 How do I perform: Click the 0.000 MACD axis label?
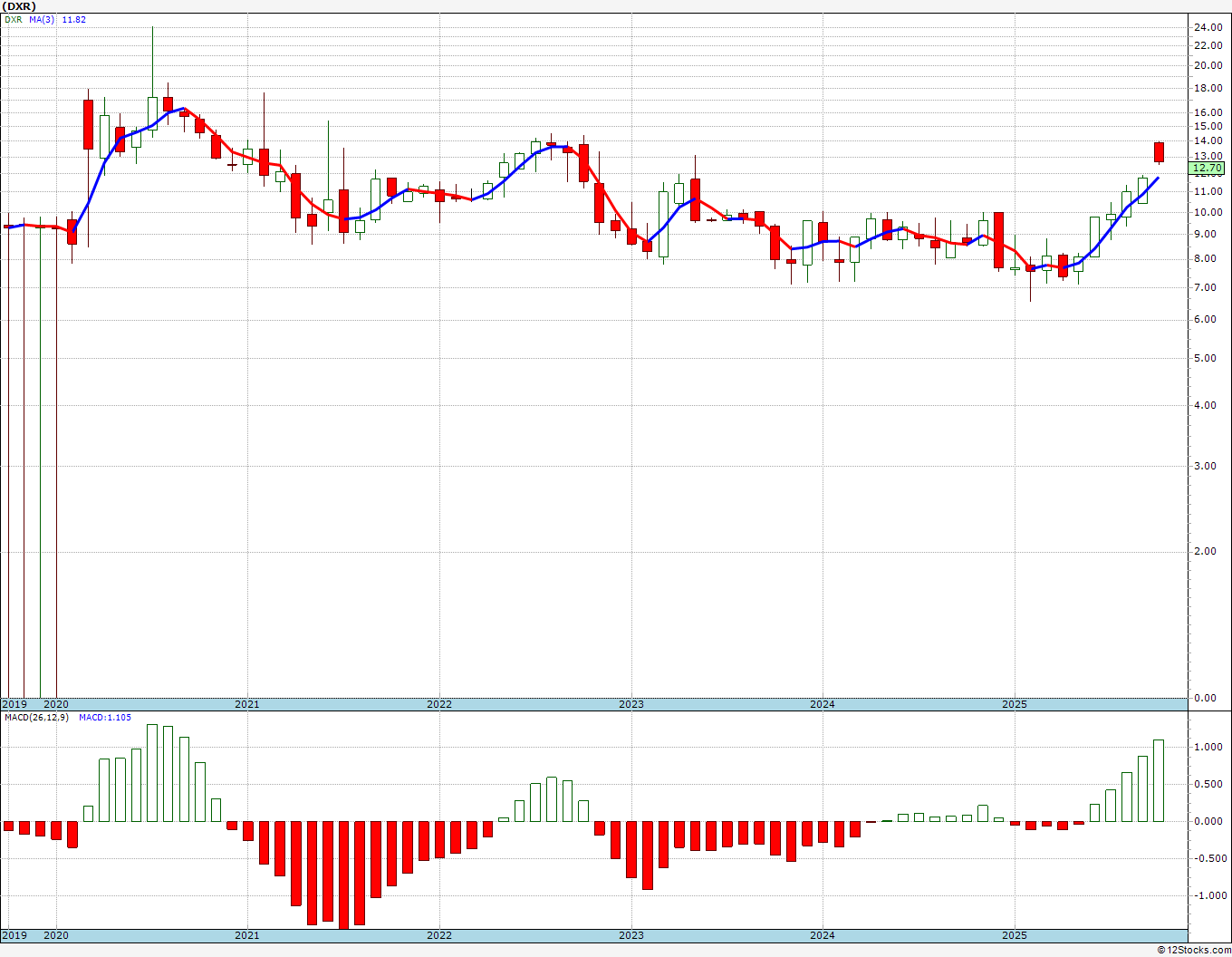(1210, 821)
